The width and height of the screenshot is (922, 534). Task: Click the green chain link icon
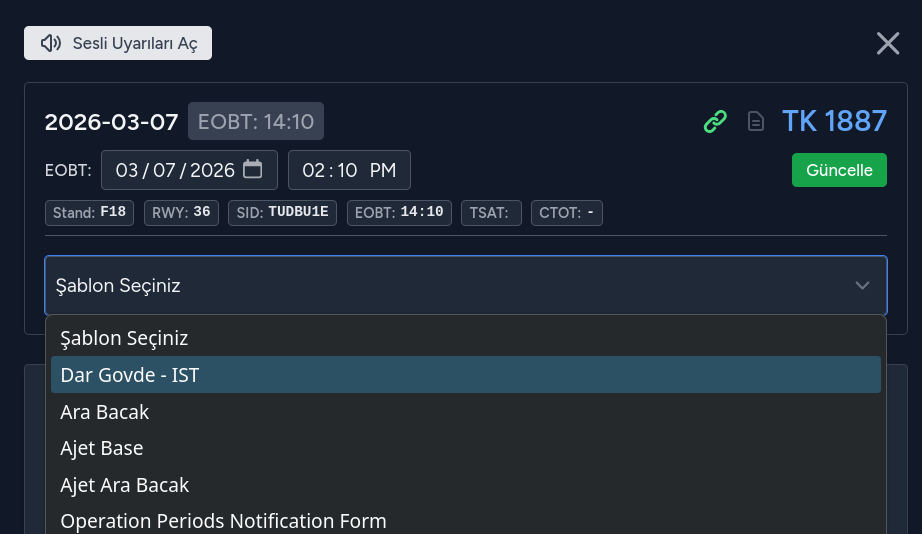[x=715, y=122]
